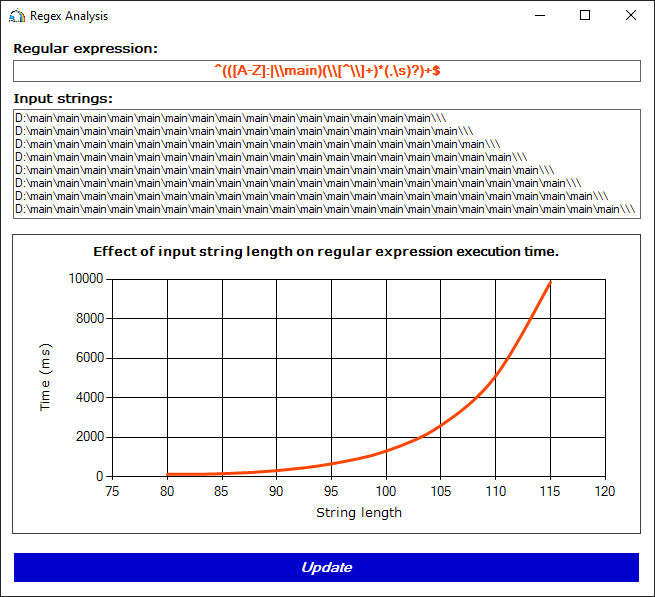Click the 120 tick on the x-axis
This screenshot has height=597, width=655.
[604, 491]
